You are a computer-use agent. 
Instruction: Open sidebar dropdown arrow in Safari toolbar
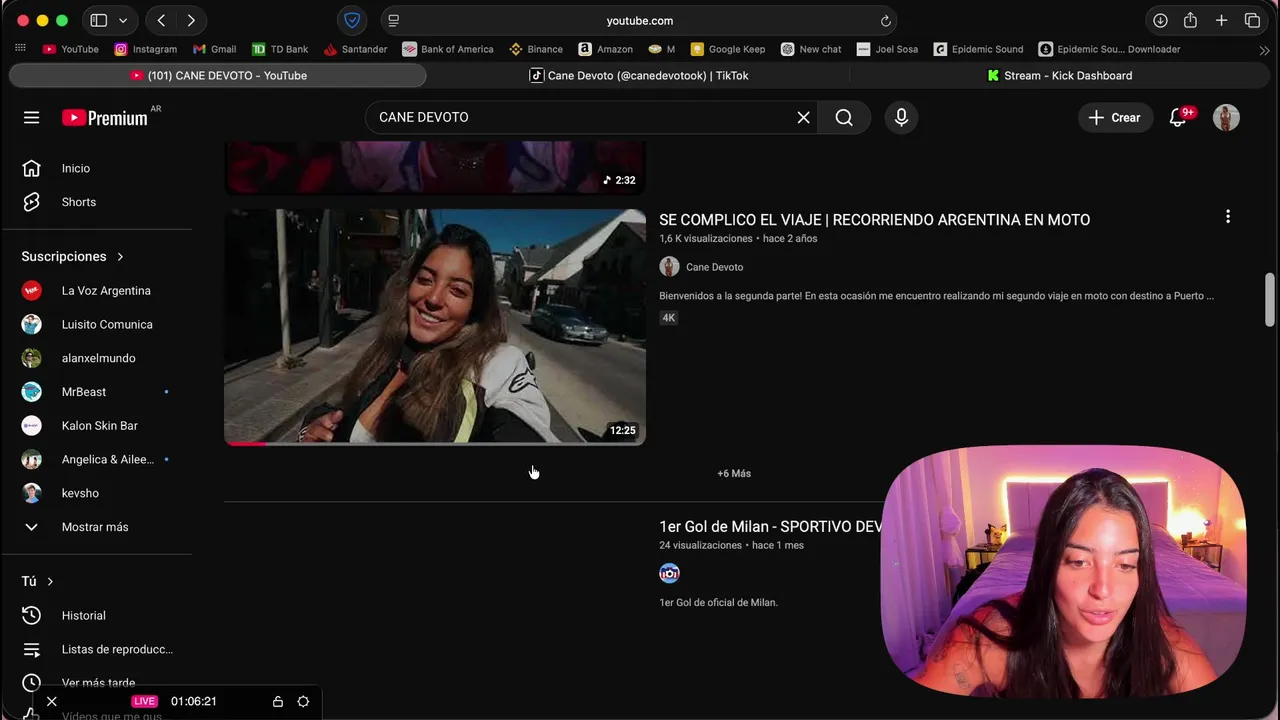pos(123,20)
